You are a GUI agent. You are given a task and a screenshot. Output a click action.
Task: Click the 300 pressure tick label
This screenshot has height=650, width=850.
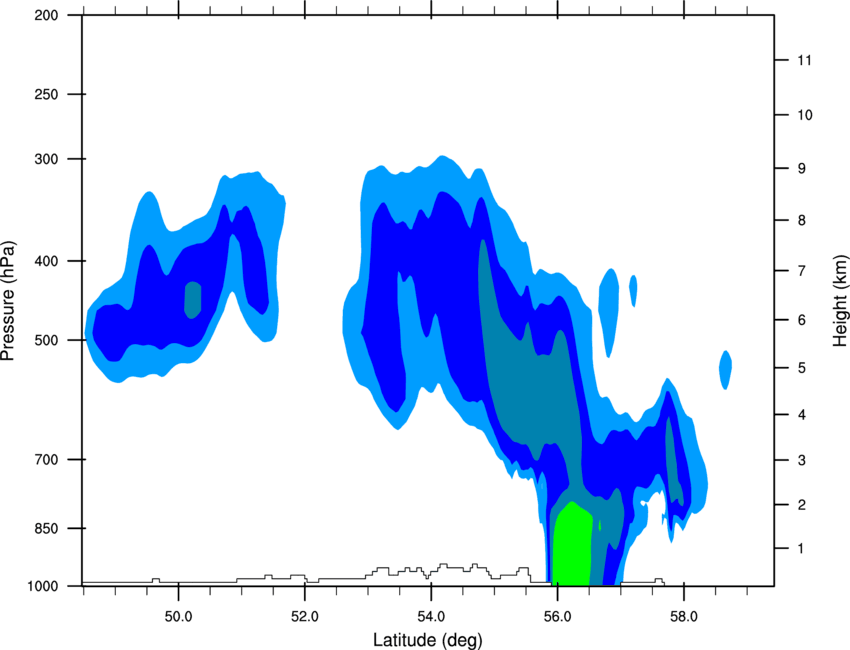[46, 159]
